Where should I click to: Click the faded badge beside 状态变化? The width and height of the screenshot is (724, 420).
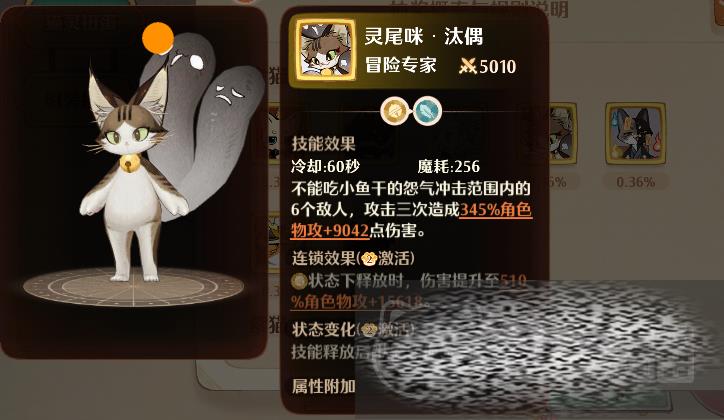pos(369,330)
